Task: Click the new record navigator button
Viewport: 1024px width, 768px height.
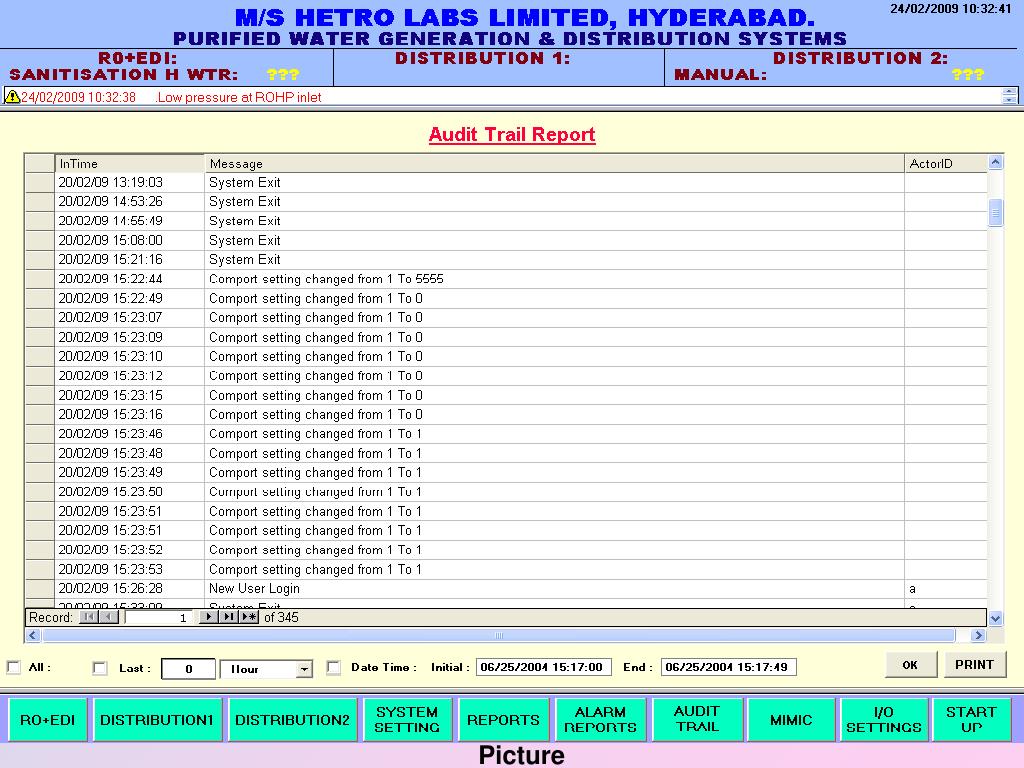Action: click(249, 617)
